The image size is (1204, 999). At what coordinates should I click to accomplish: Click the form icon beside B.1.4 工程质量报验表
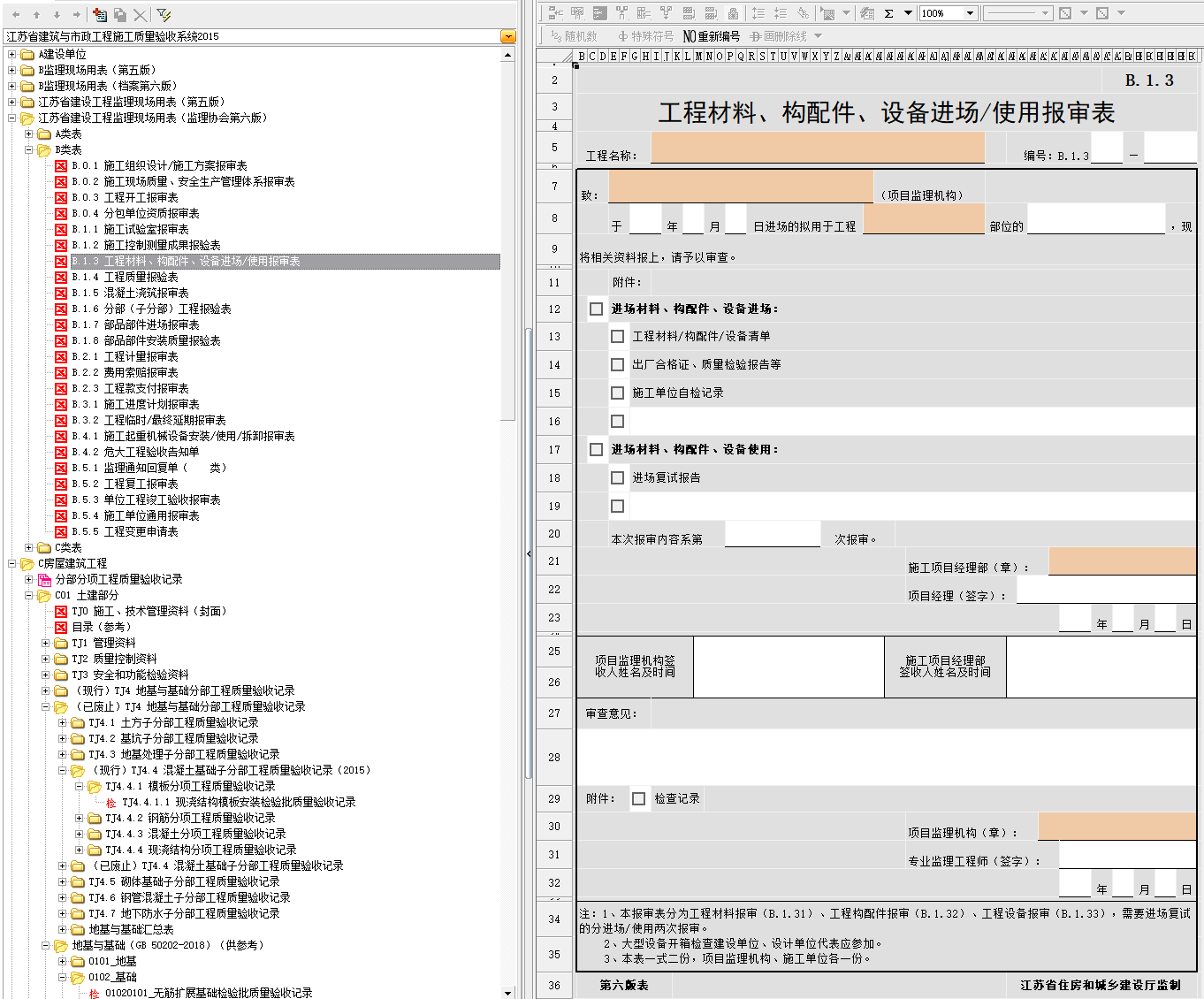61,278
